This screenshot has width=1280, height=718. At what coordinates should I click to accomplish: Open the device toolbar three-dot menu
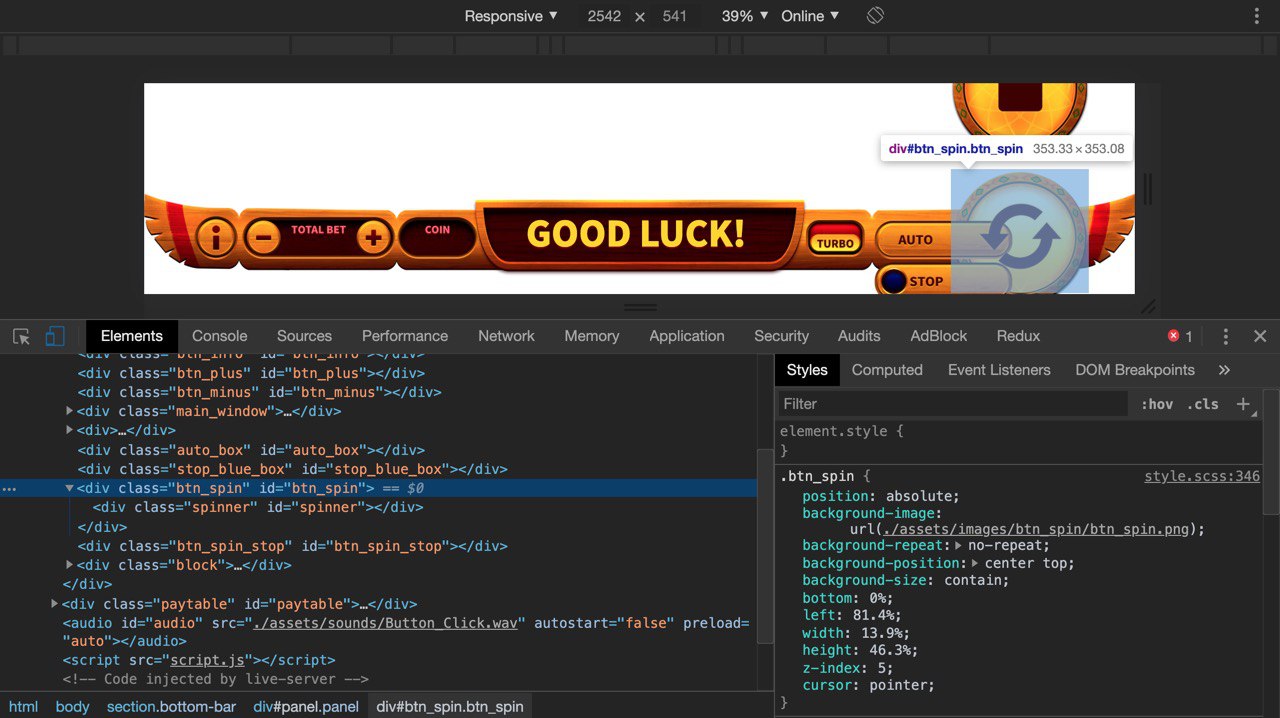(1257, 16)
